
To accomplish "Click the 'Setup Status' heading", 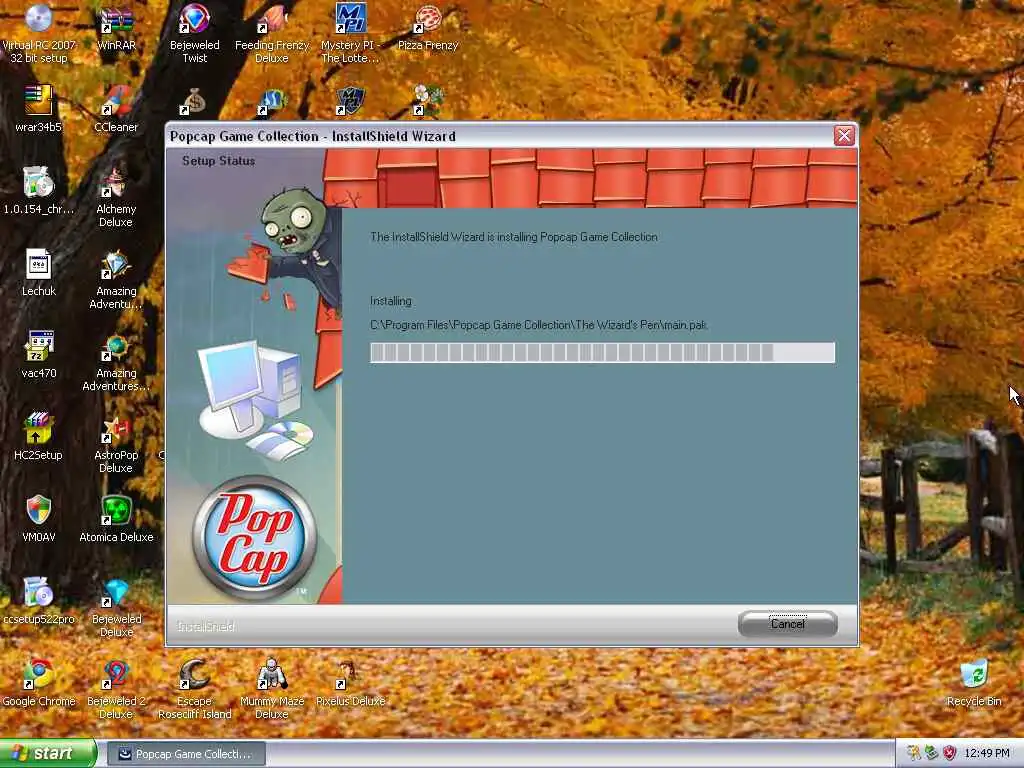I will [218, 161].
